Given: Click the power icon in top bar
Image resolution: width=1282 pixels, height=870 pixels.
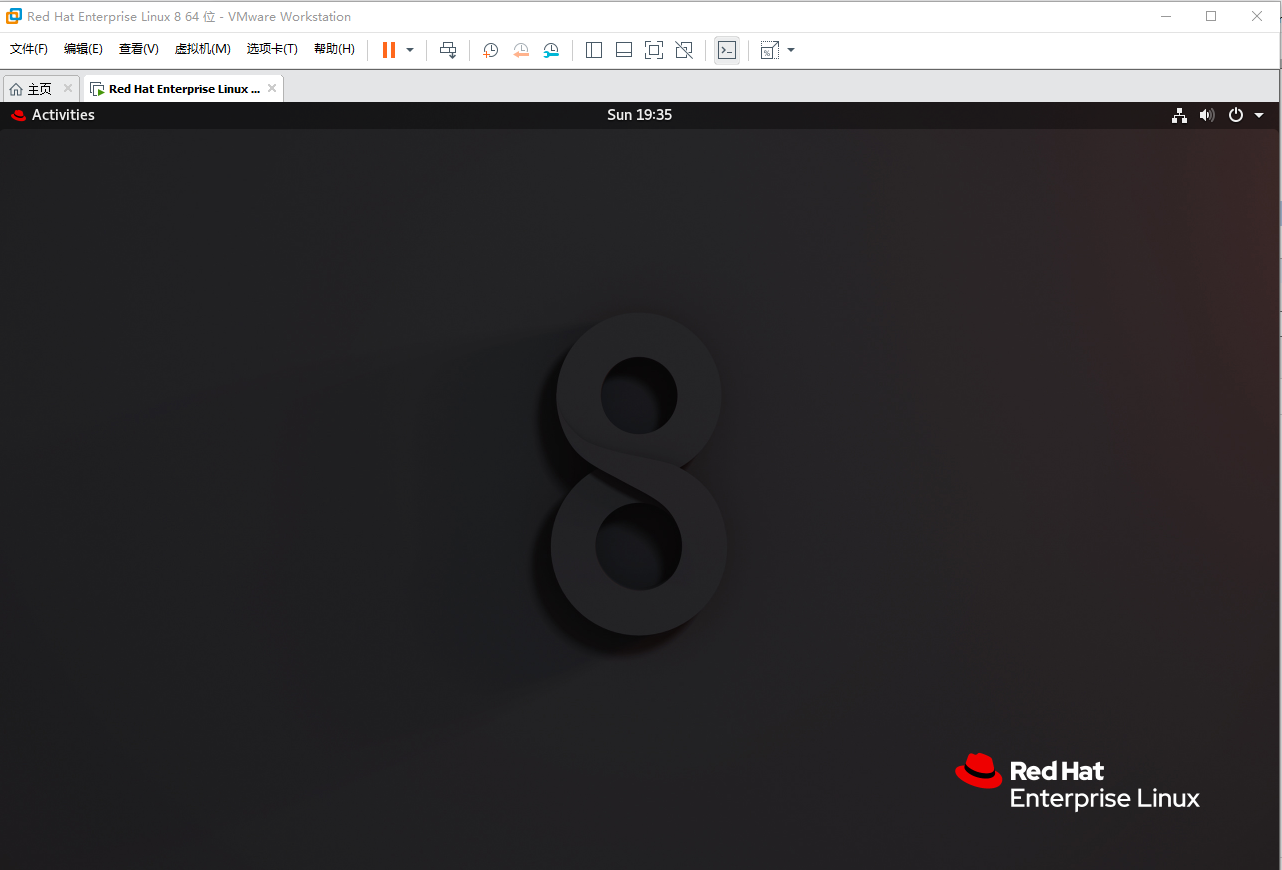Looking at the screenshot, I should tap(1236, 115).
